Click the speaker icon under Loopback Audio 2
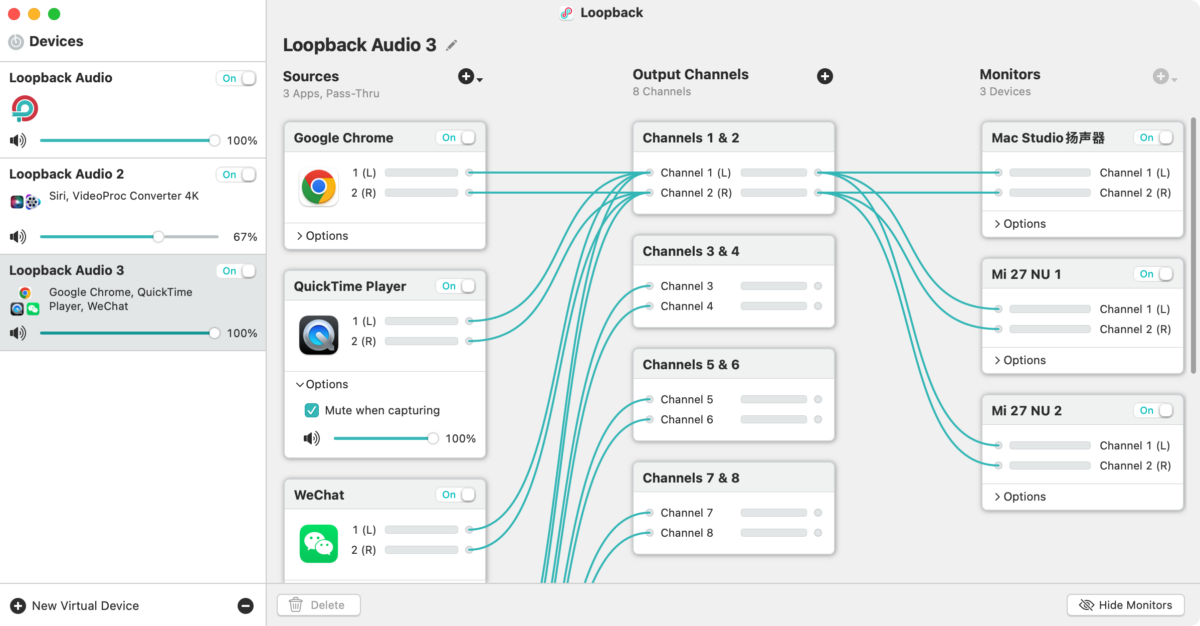 pos(18,237)
